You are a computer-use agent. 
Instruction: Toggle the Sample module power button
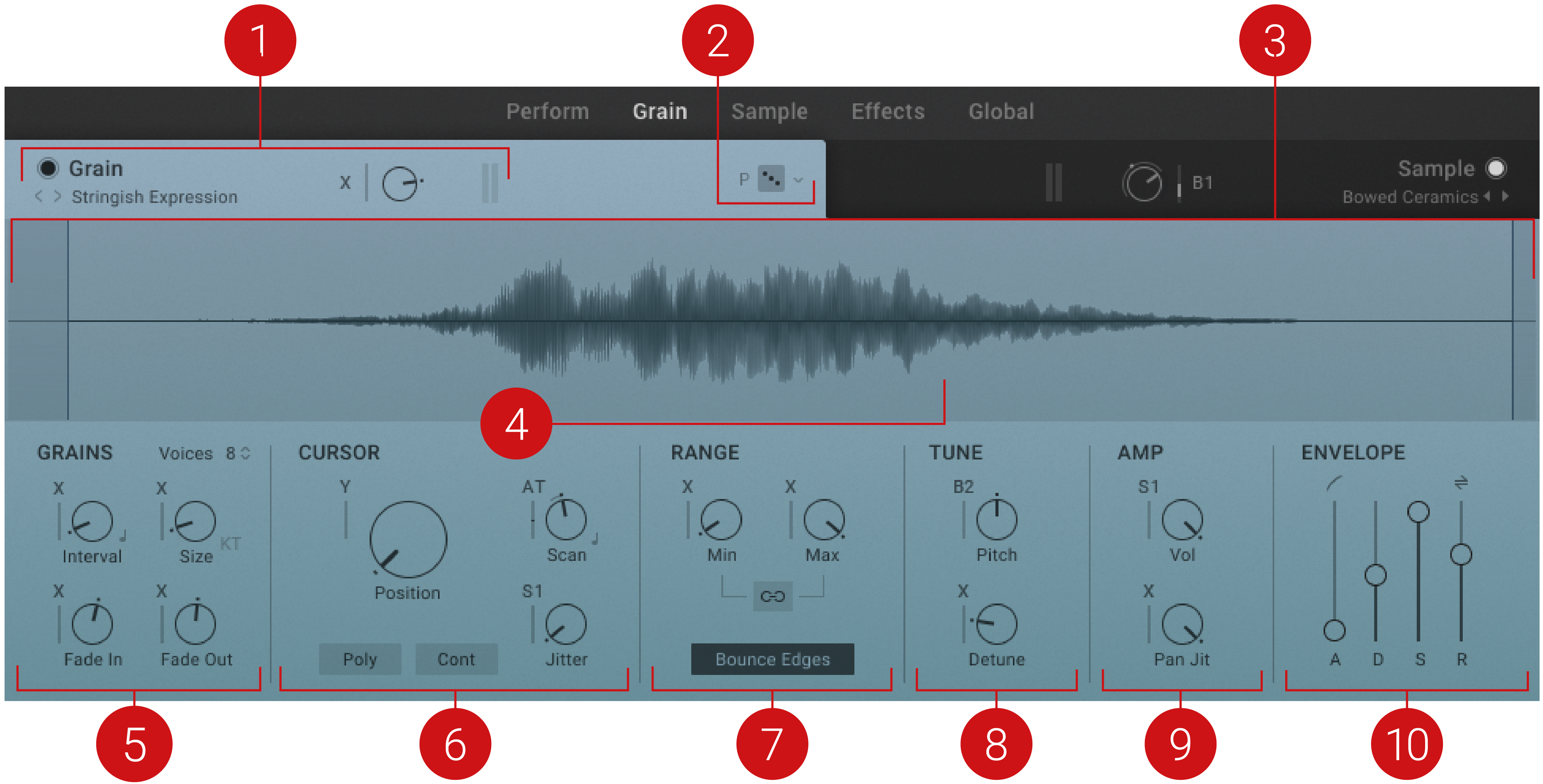coord(1496,168)
